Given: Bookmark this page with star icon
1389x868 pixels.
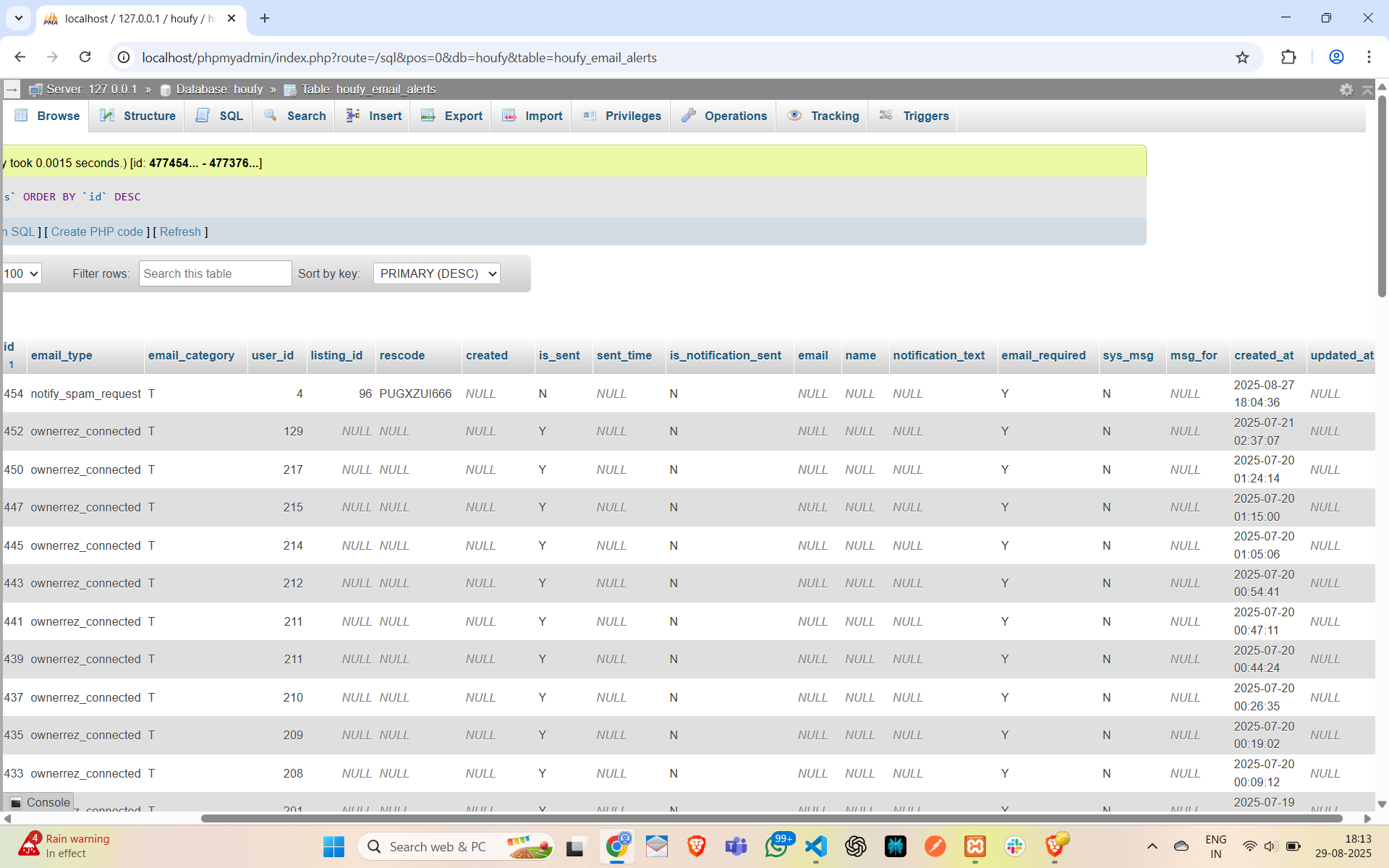Looking at the screenshot, I should (x=1242, y=57).
